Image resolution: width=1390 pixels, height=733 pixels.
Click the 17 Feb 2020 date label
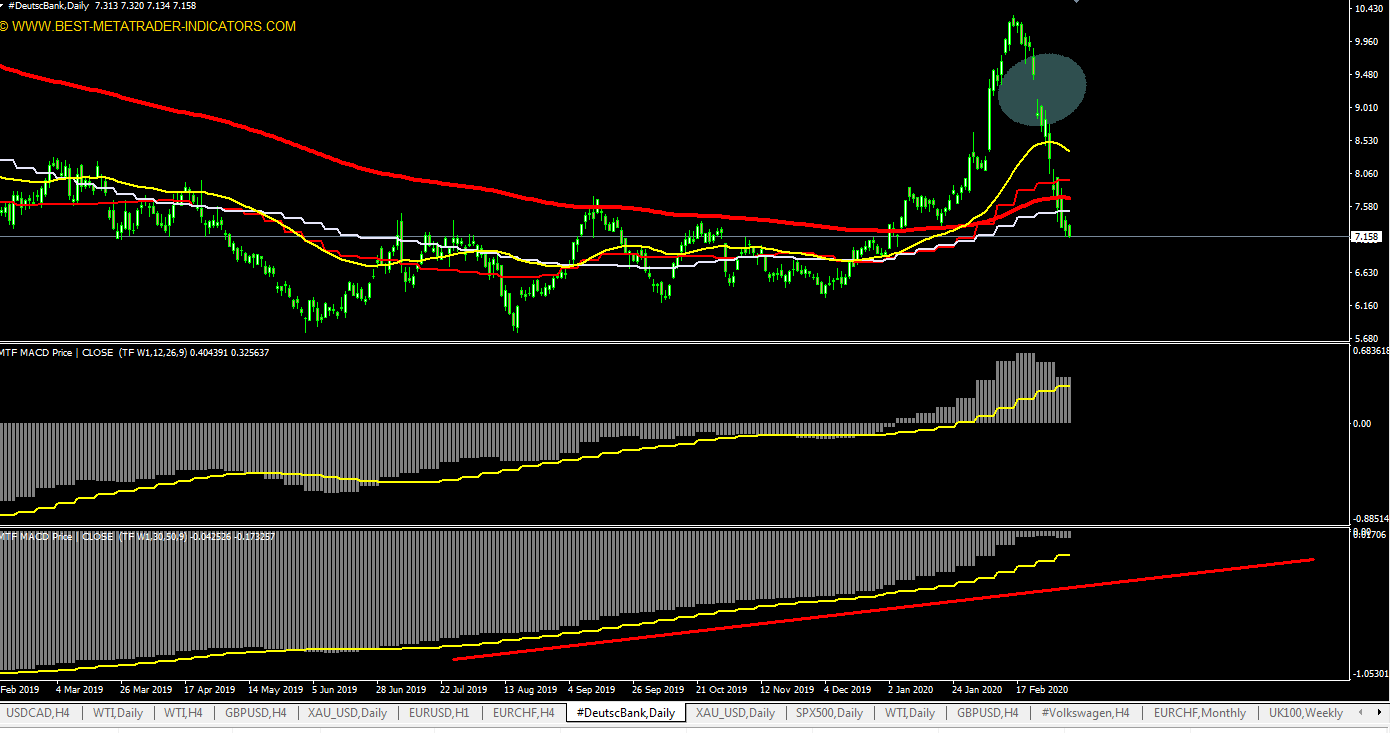click(x=1042, y=690)
